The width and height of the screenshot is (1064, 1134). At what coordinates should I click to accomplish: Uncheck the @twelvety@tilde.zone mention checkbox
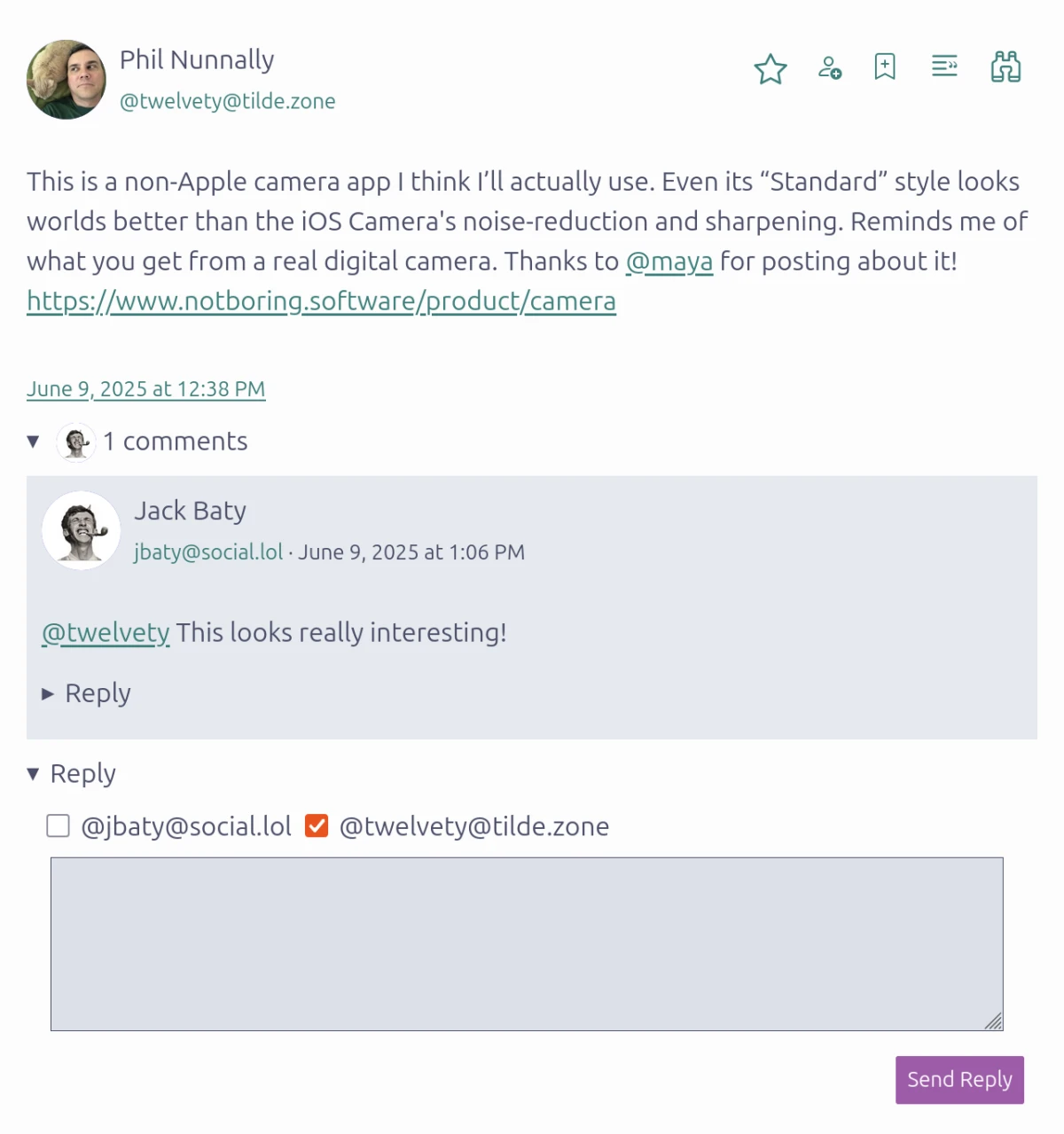(x=317, y=826)
